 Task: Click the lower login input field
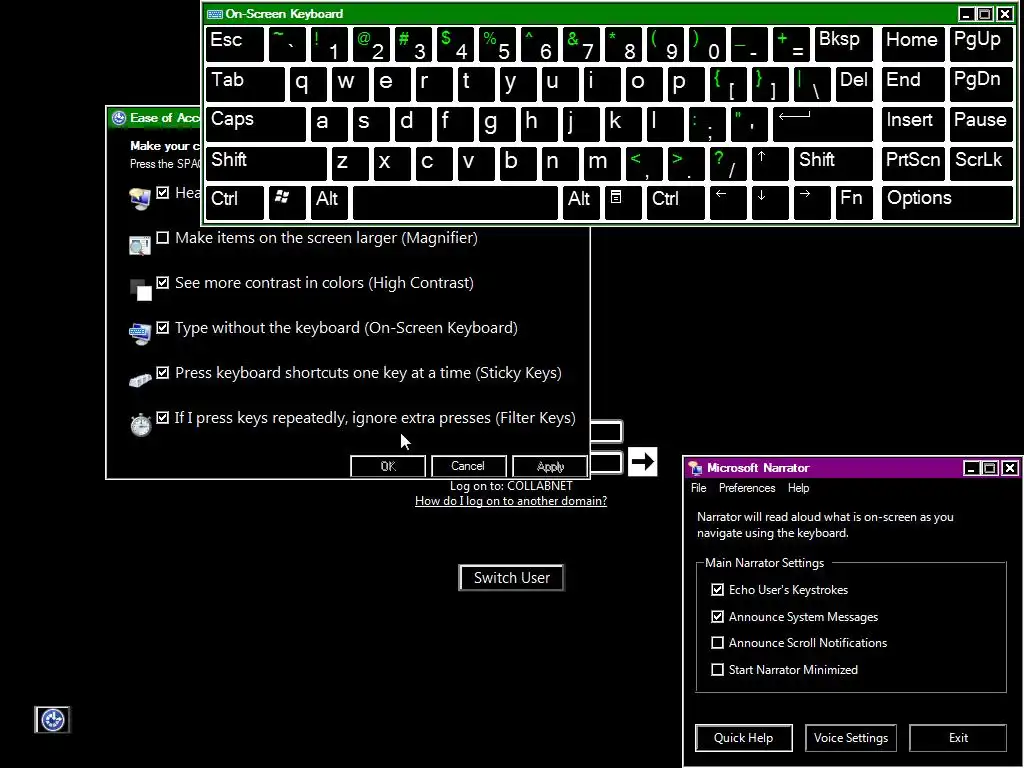(606, 462)
